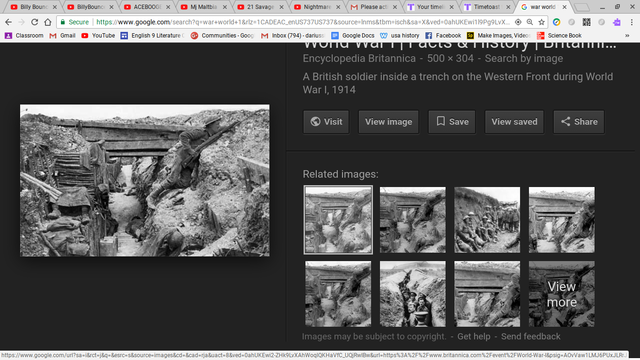
Task: Open the Chrome three-dot menu
Action: pos(631,22)
